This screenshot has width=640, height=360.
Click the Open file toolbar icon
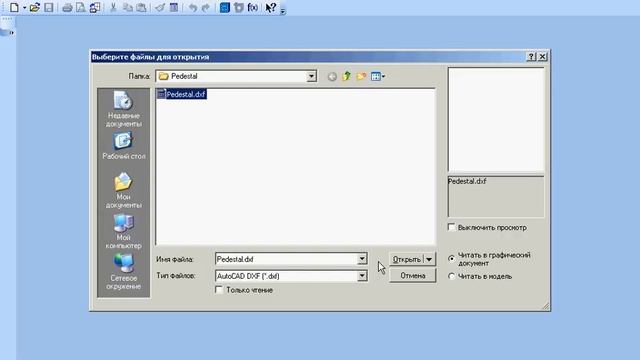click(35, 7)
